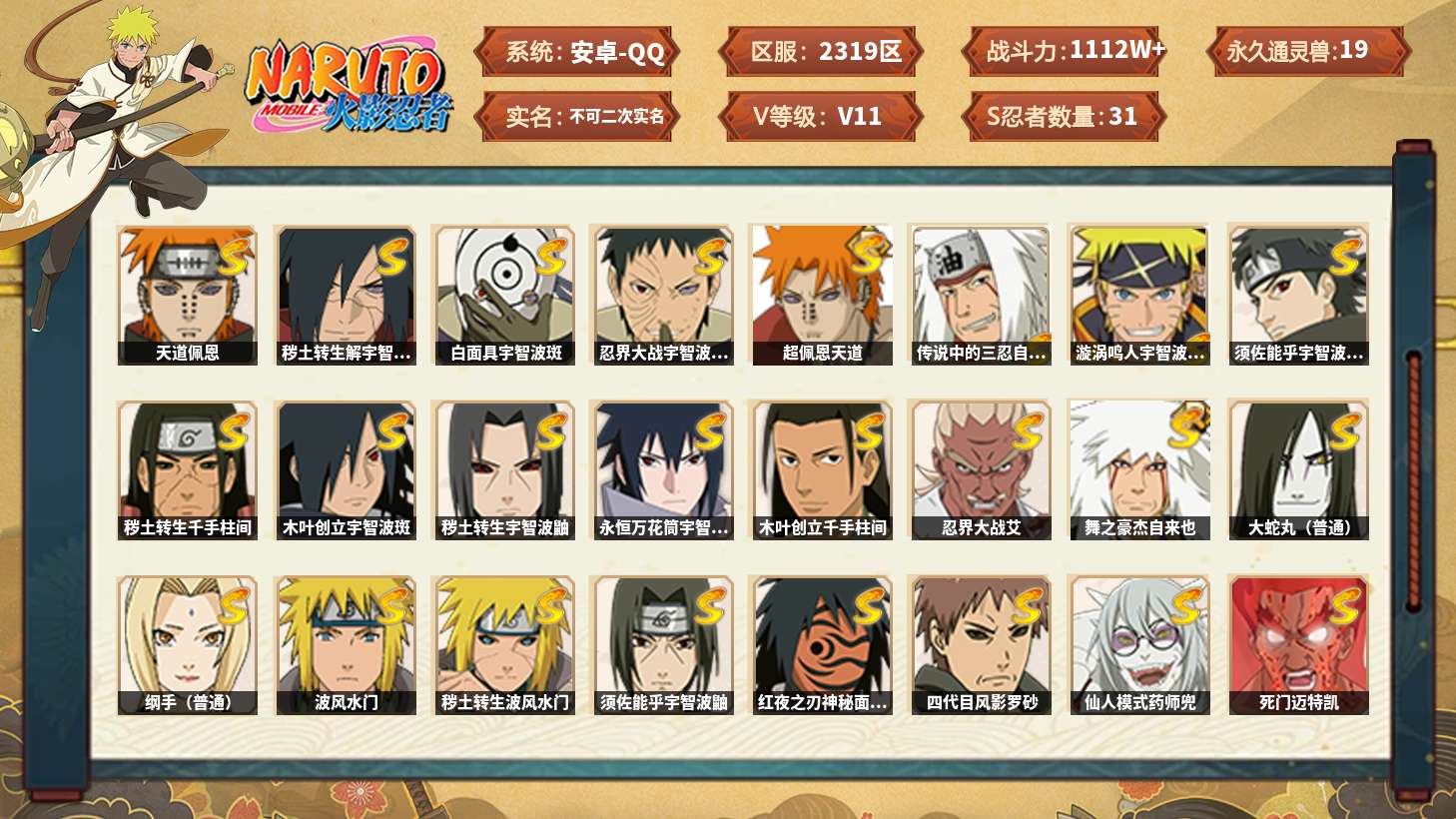
Task: Open the 波风水门 ninja card
Action: point(346,645)
